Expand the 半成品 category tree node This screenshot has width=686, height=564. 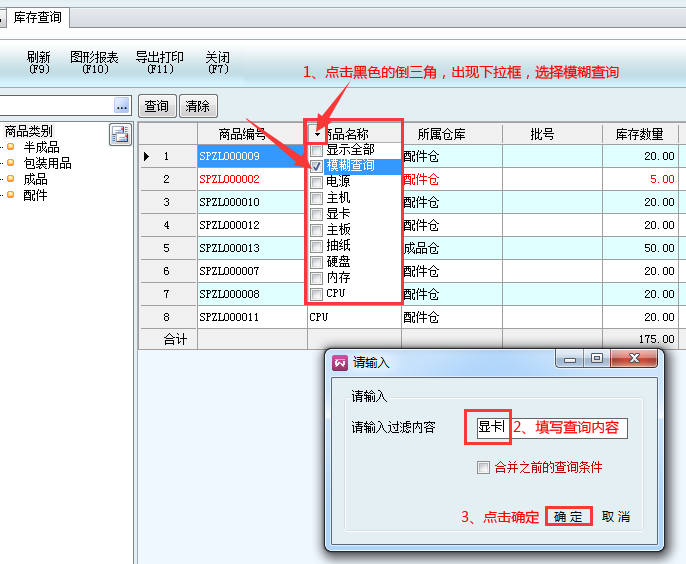click(x=10, y=148)
